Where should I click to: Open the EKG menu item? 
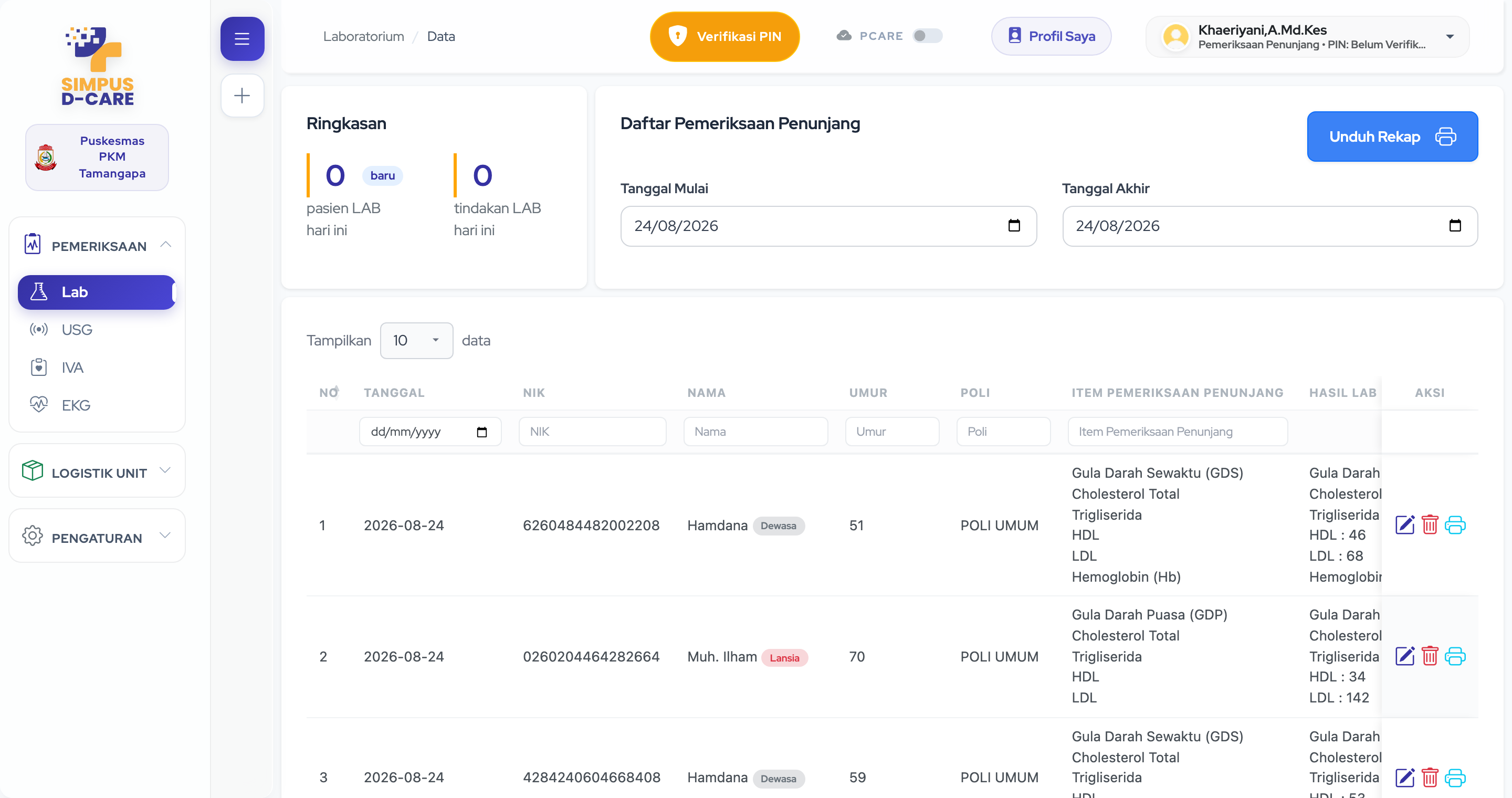[x=76, y=405]
